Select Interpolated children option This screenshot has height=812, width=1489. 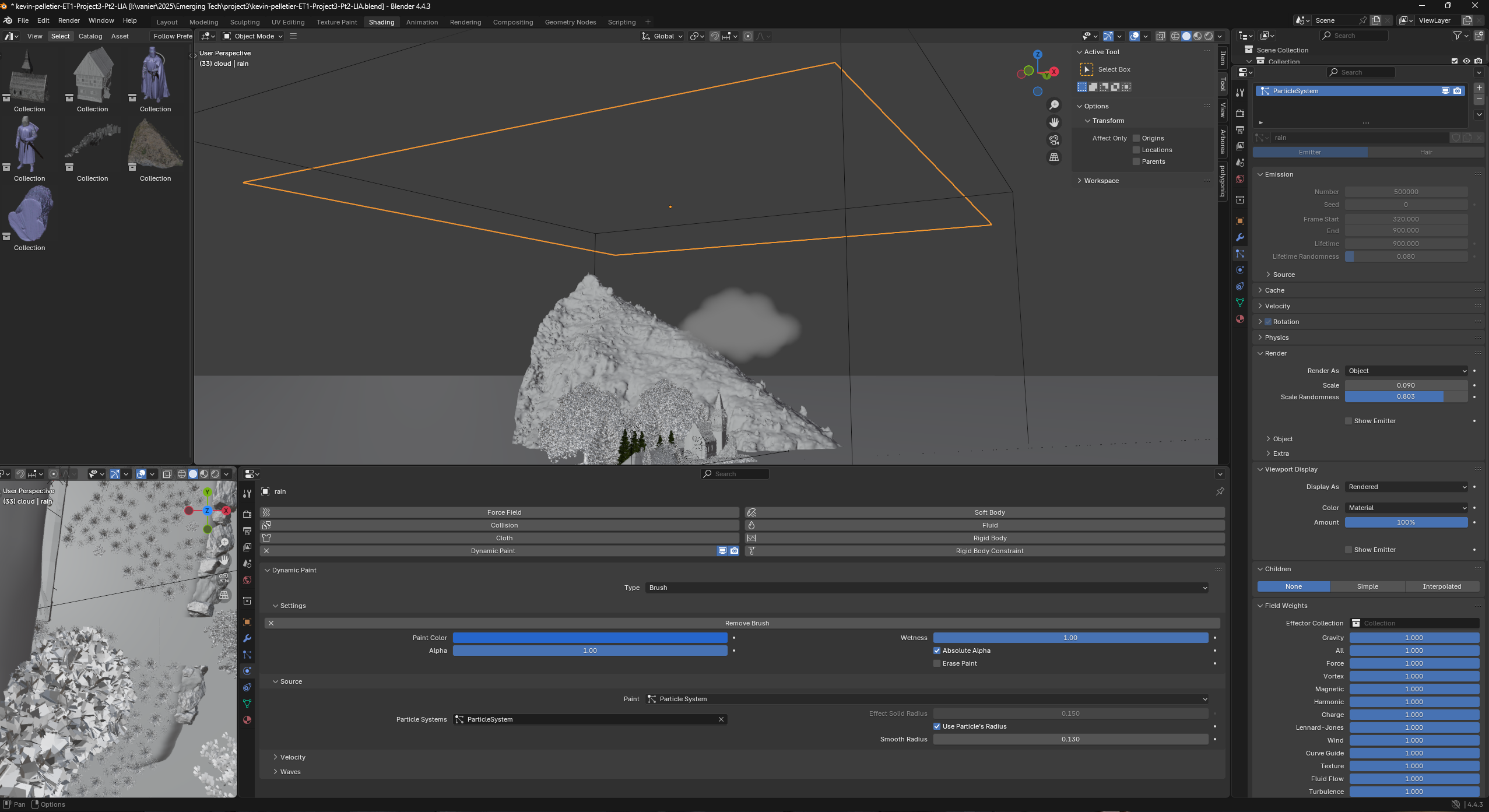click(1441, 586)
